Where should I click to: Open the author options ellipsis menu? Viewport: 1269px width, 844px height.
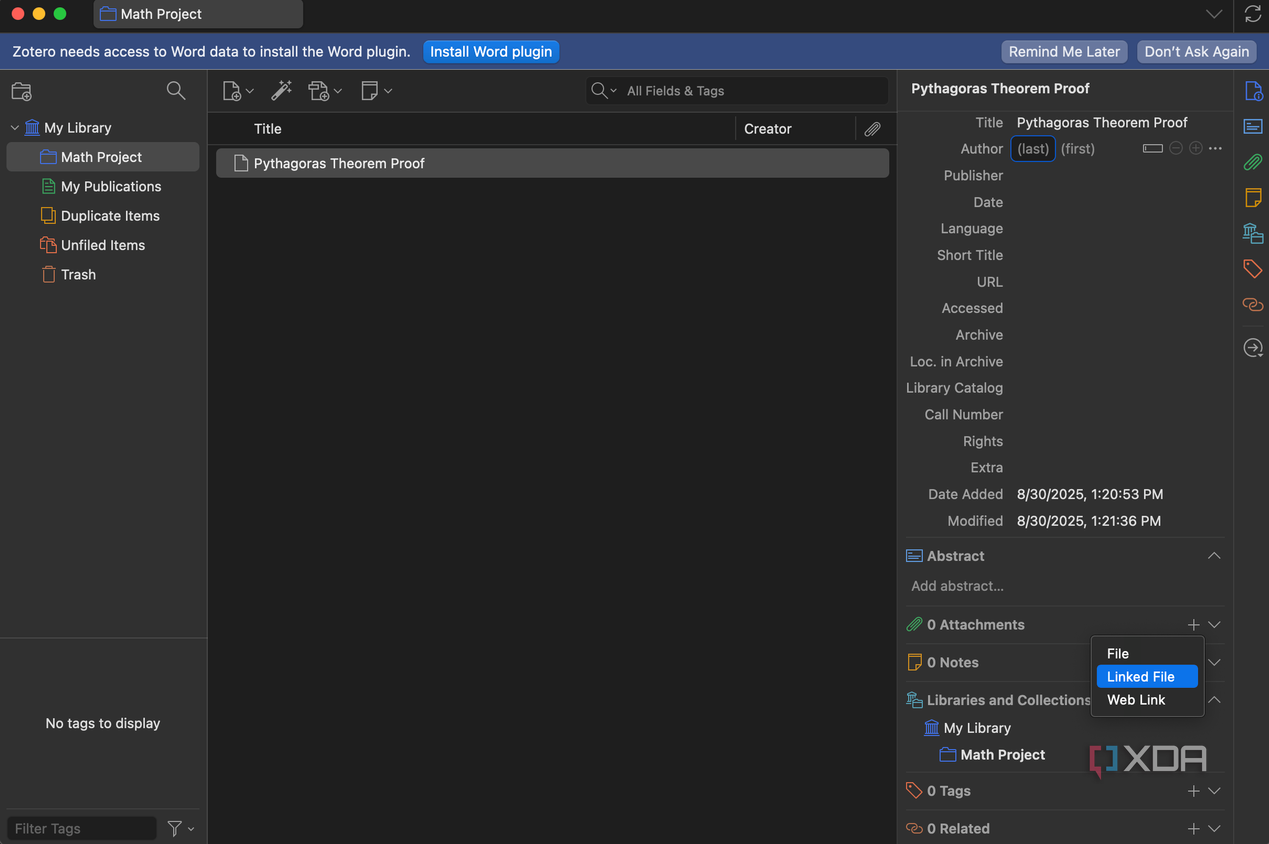point(1215,149)
